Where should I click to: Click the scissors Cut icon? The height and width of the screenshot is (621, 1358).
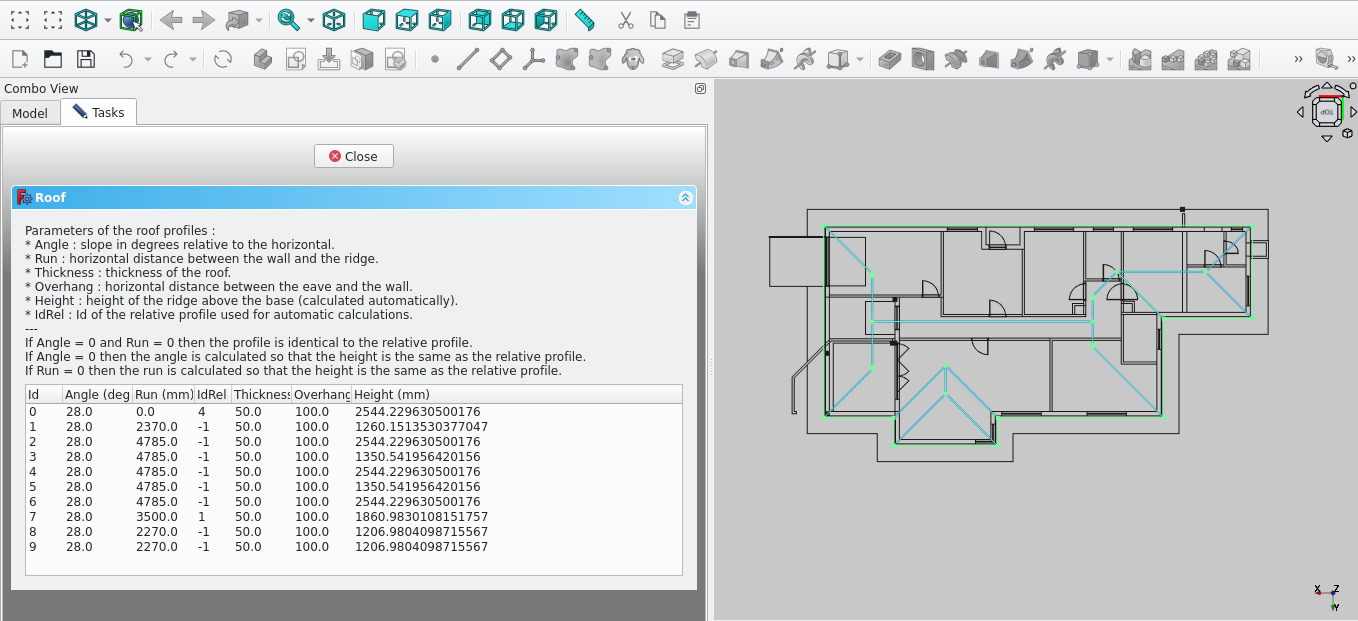(x=626, y=19)
